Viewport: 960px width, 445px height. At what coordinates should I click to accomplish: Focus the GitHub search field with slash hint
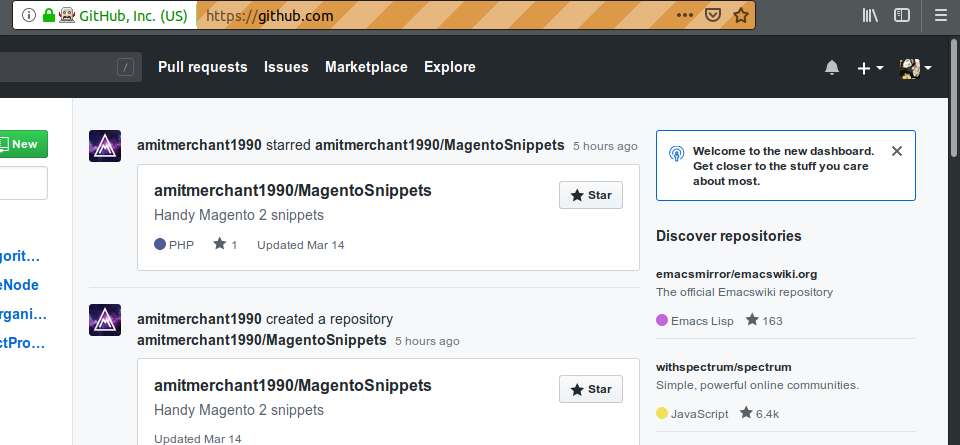tap(70, 67)
